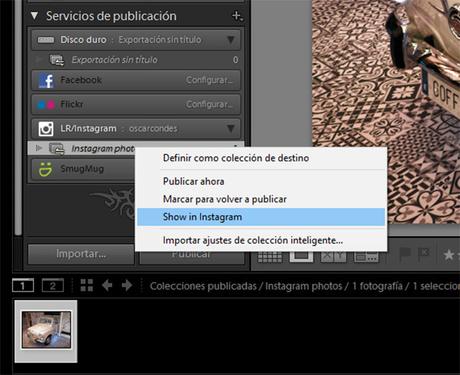Click filmstrip grid view icon
This screenshot has height=375, width=460.
[87, 285]
